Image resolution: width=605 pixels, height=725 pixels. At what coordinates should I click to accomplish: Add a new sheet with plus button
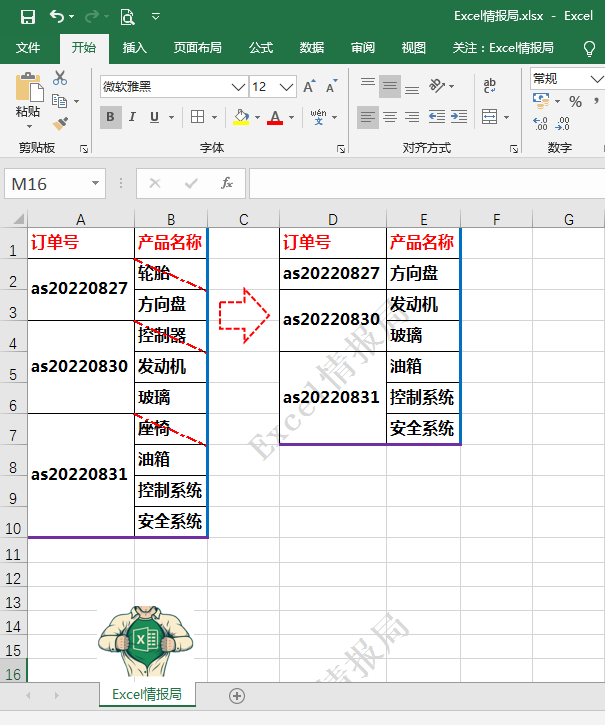pyautogui.click(x=237, y=695)
